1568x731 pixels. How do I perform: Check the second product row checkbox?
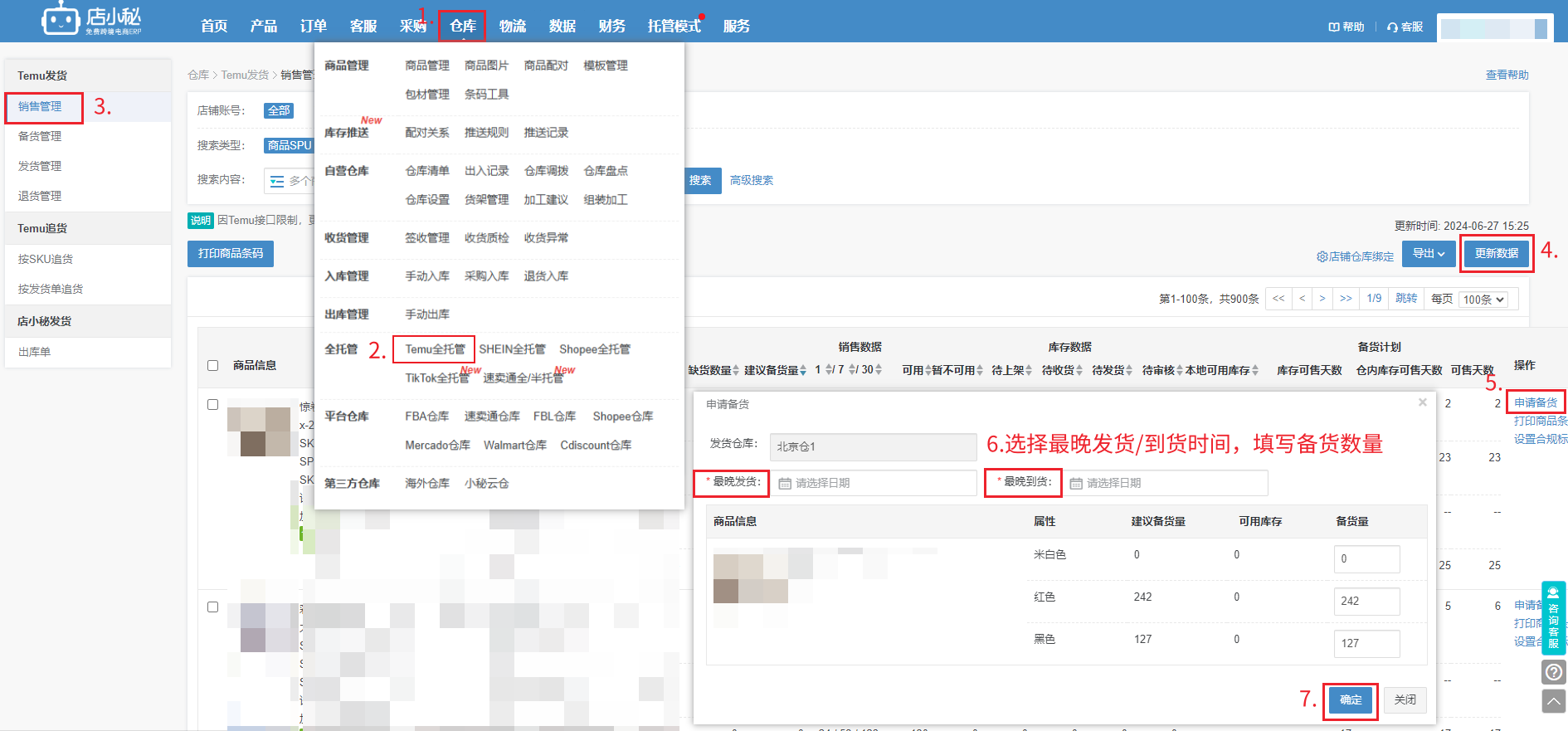213,607
